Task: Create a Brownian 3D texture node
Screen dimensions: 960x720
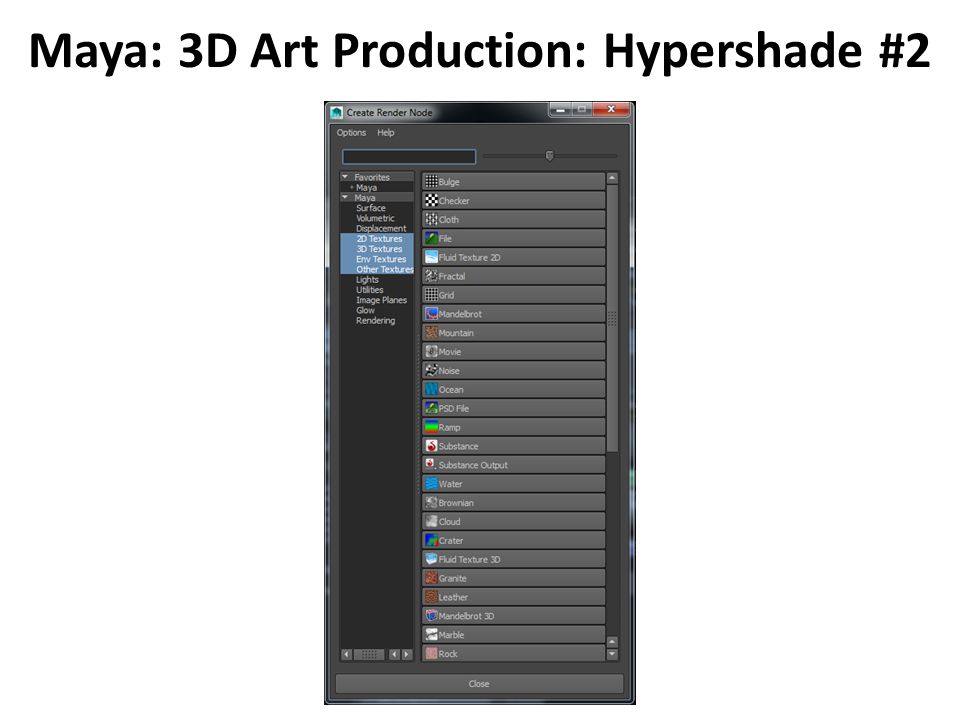Action: click(x=513, y=503)
